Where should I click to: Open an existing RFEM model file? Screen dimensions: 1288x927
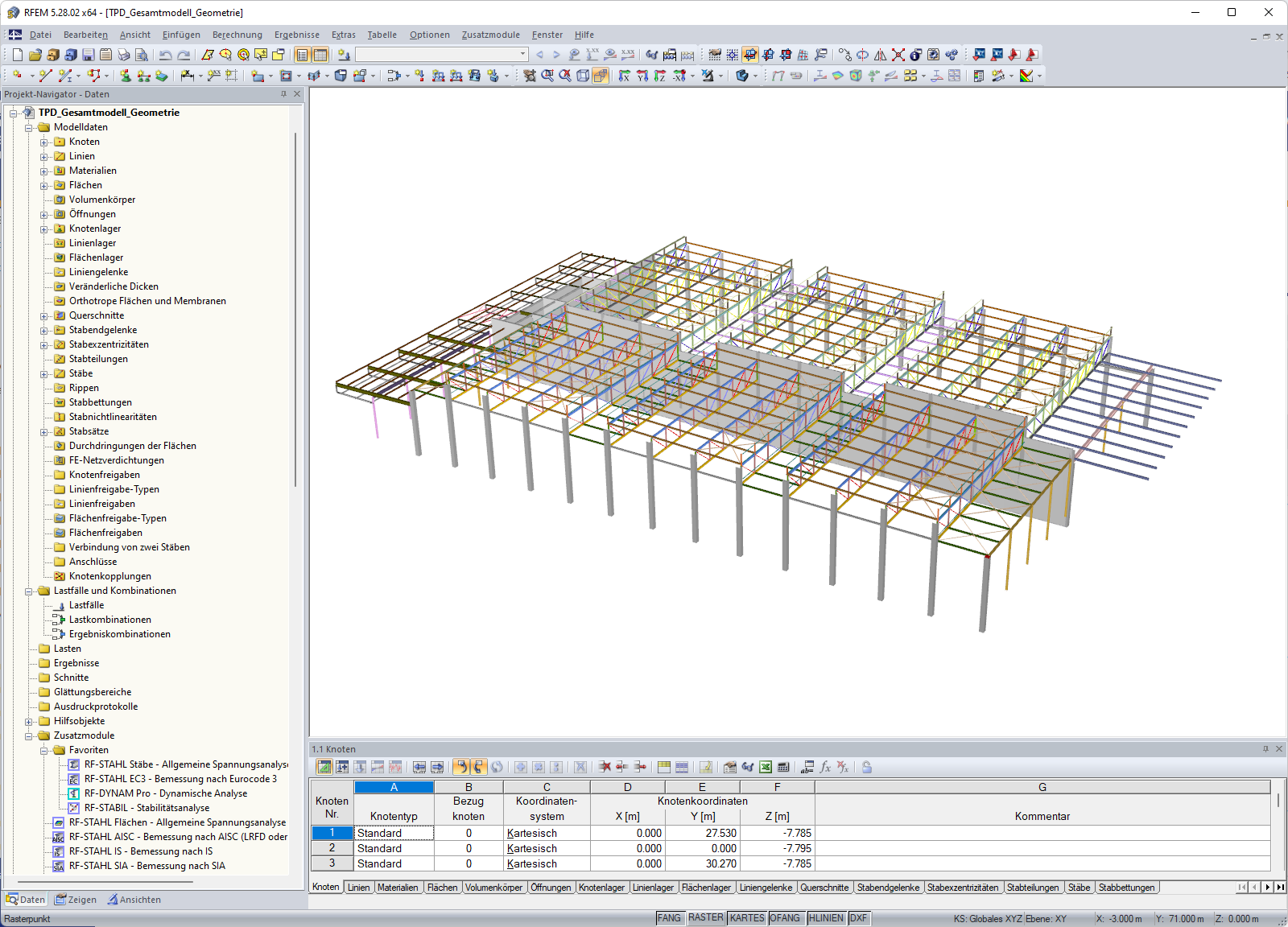click(35, 55)
